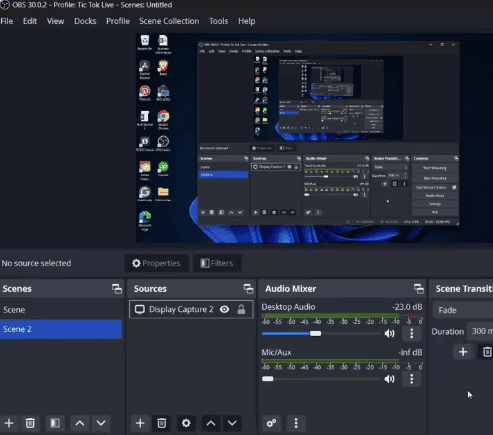Open Desktop Audio three-dot options menu
493x435 pixels.
412,333
